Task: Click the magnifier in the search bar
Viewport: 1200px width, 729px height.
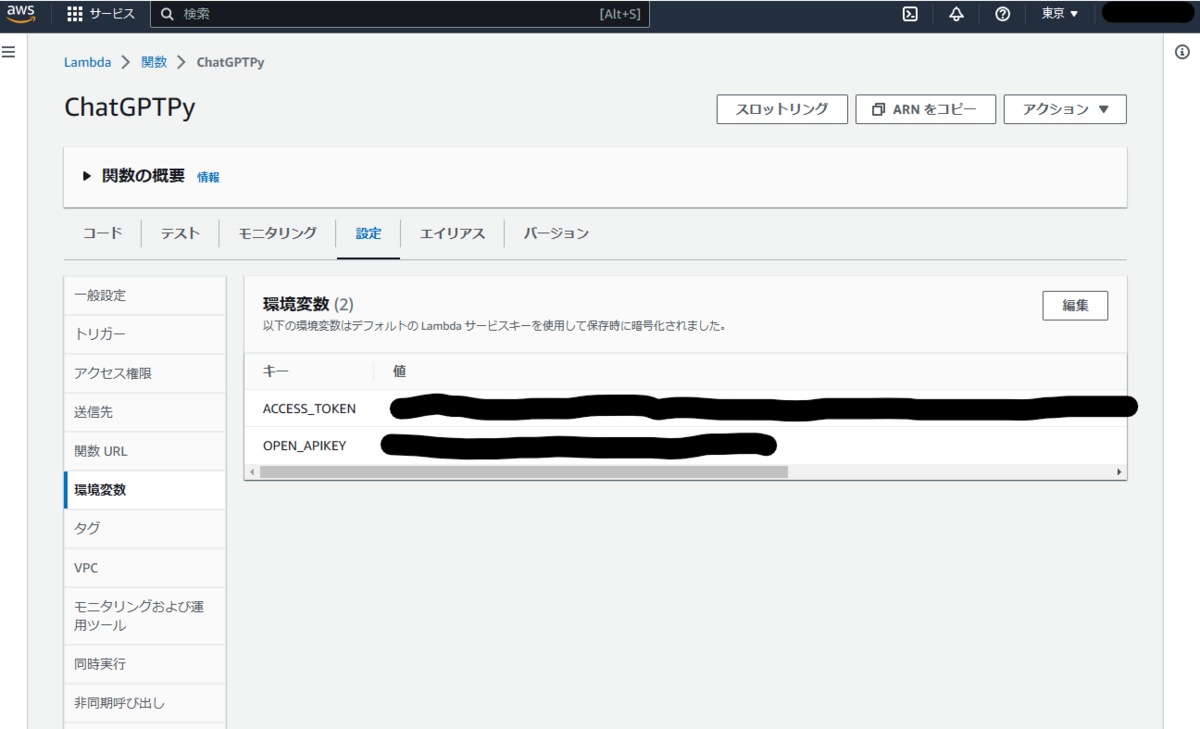Action: [166, 13]
